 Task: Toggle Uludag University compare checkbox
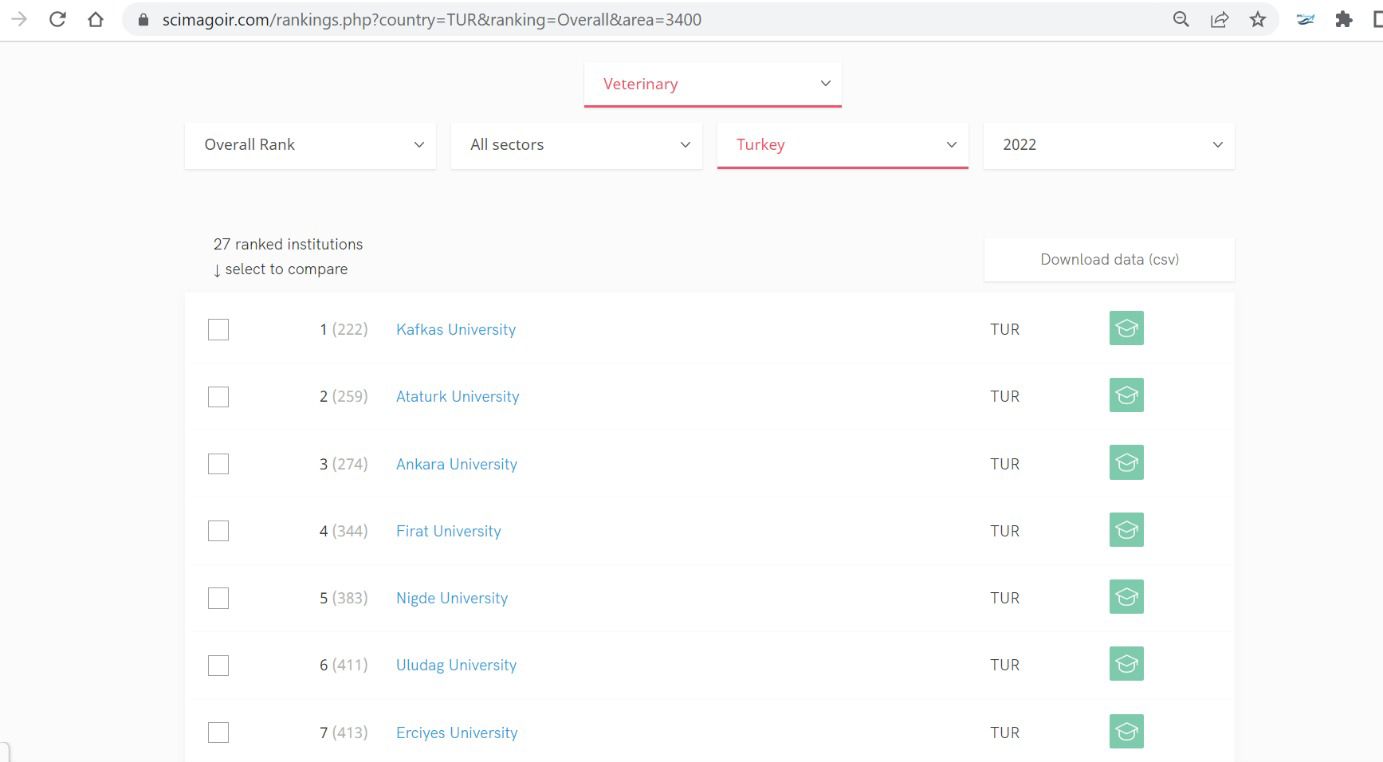coord(218,665)
